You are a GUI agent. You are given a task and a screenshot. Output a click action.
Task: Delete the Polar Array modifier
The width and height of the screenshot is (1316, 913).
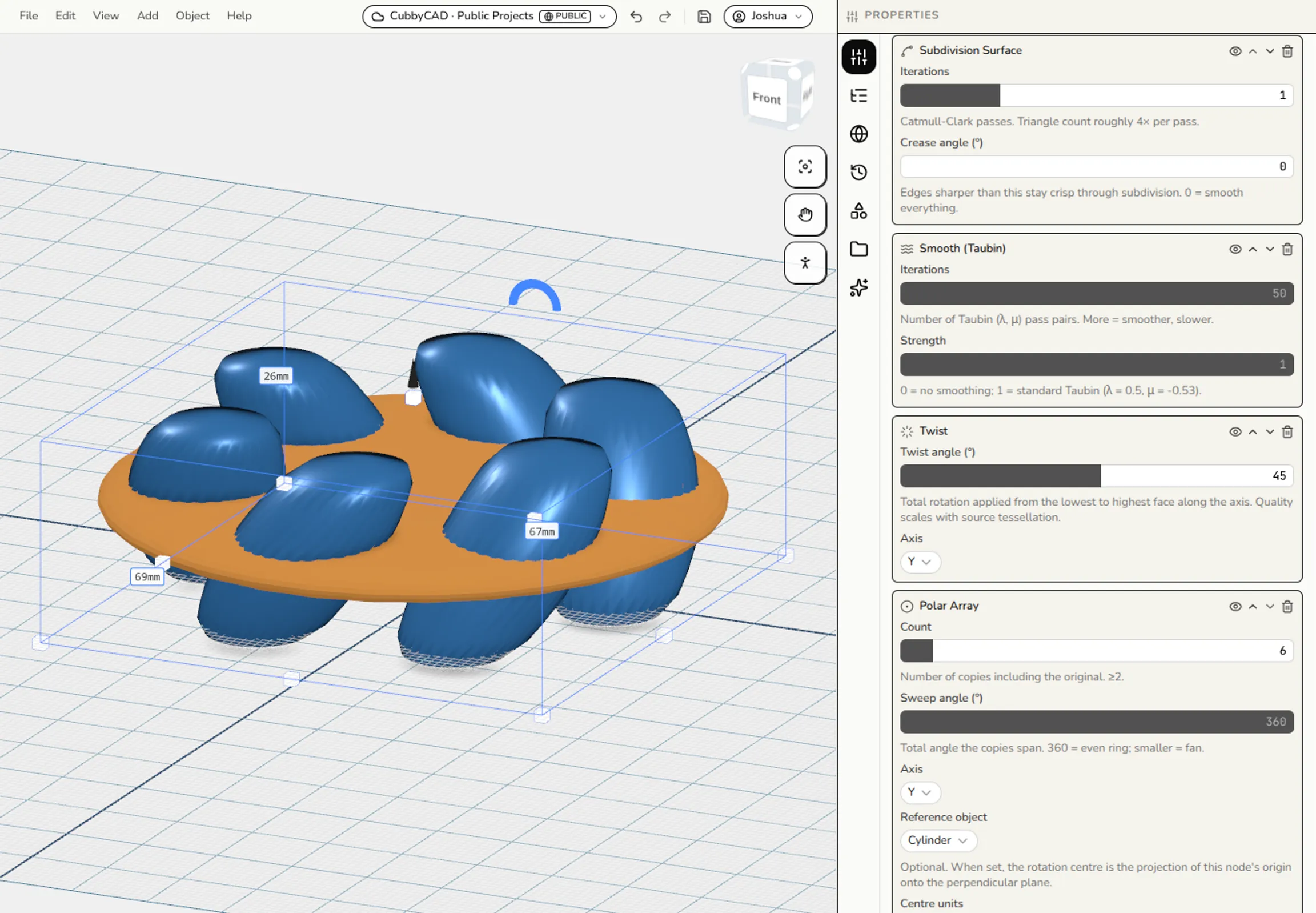1287,607
